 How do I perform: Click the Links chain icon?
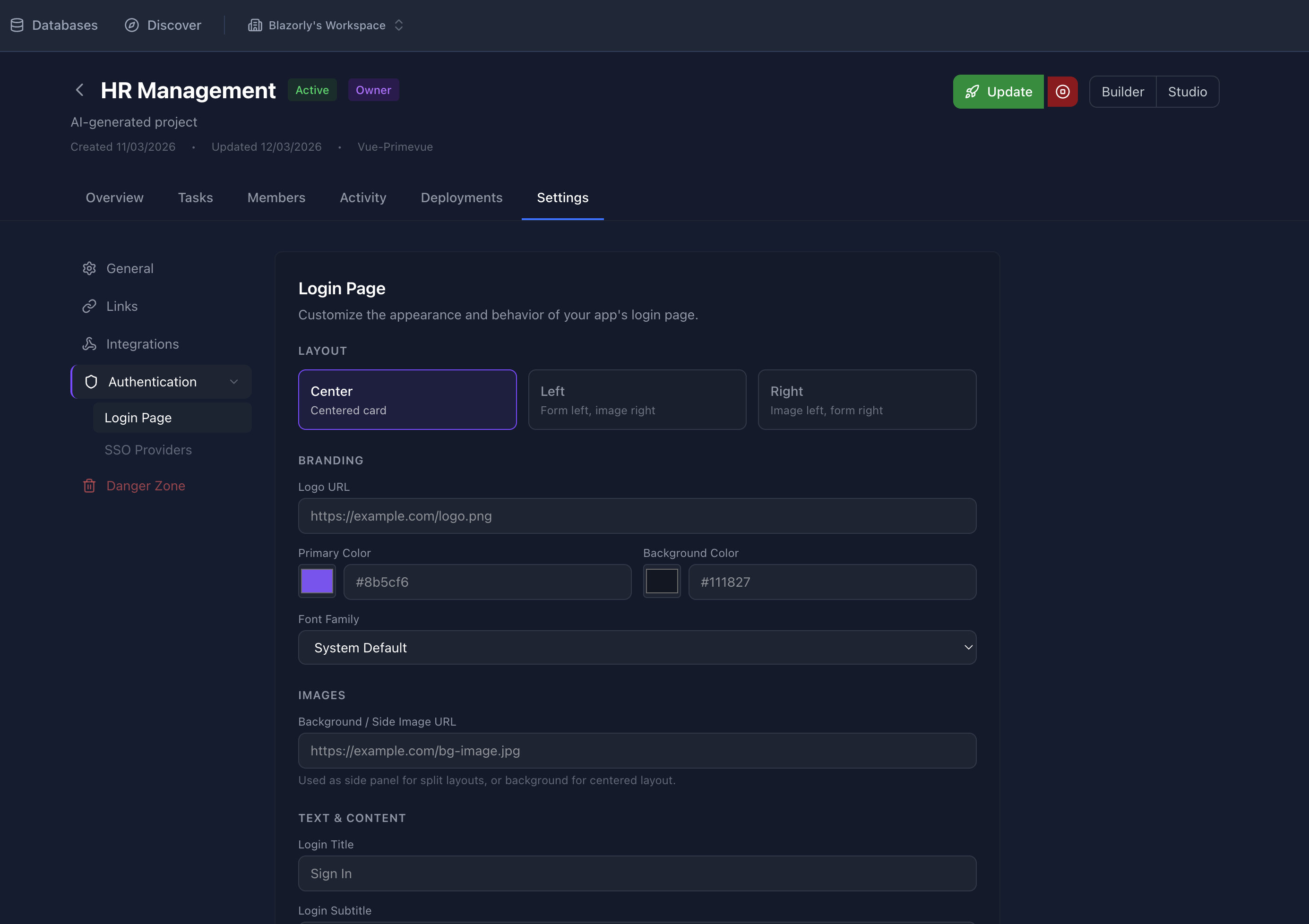pos(89,306)
